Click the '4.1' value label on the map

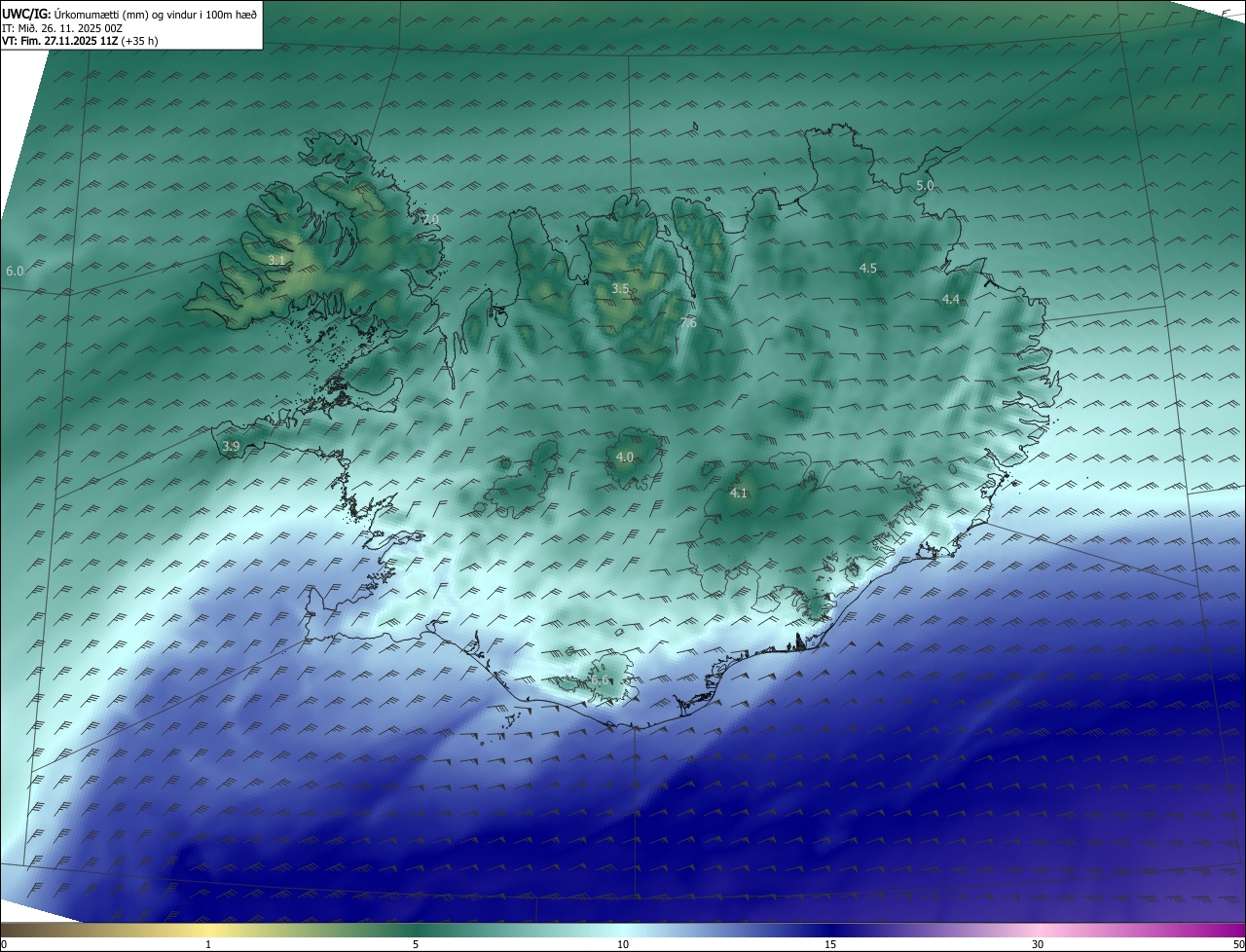pos(739,493)
